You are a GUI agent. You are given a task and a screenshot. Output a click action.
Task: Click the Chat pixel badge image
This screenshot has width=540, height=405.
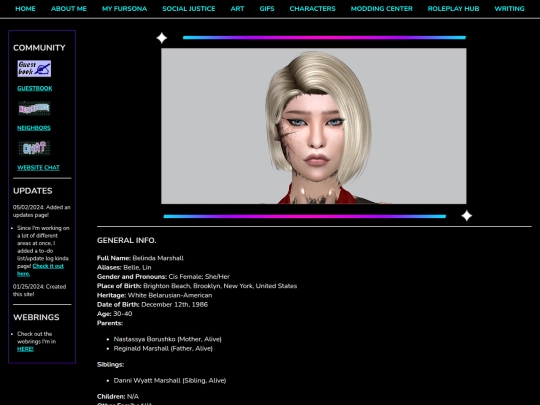click(x=34, y=148)
